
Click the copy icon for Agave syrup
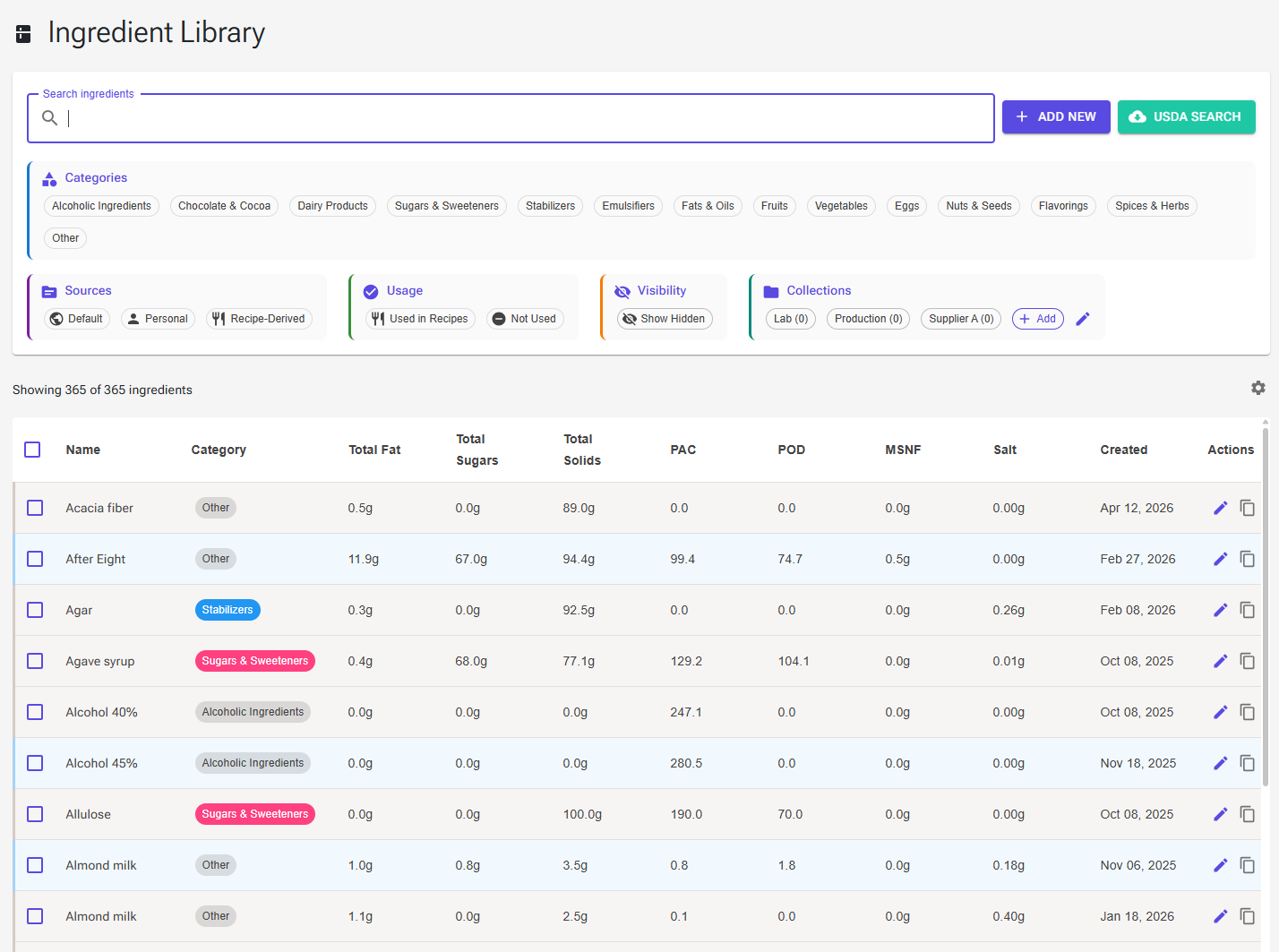[x=1247, y=661]
